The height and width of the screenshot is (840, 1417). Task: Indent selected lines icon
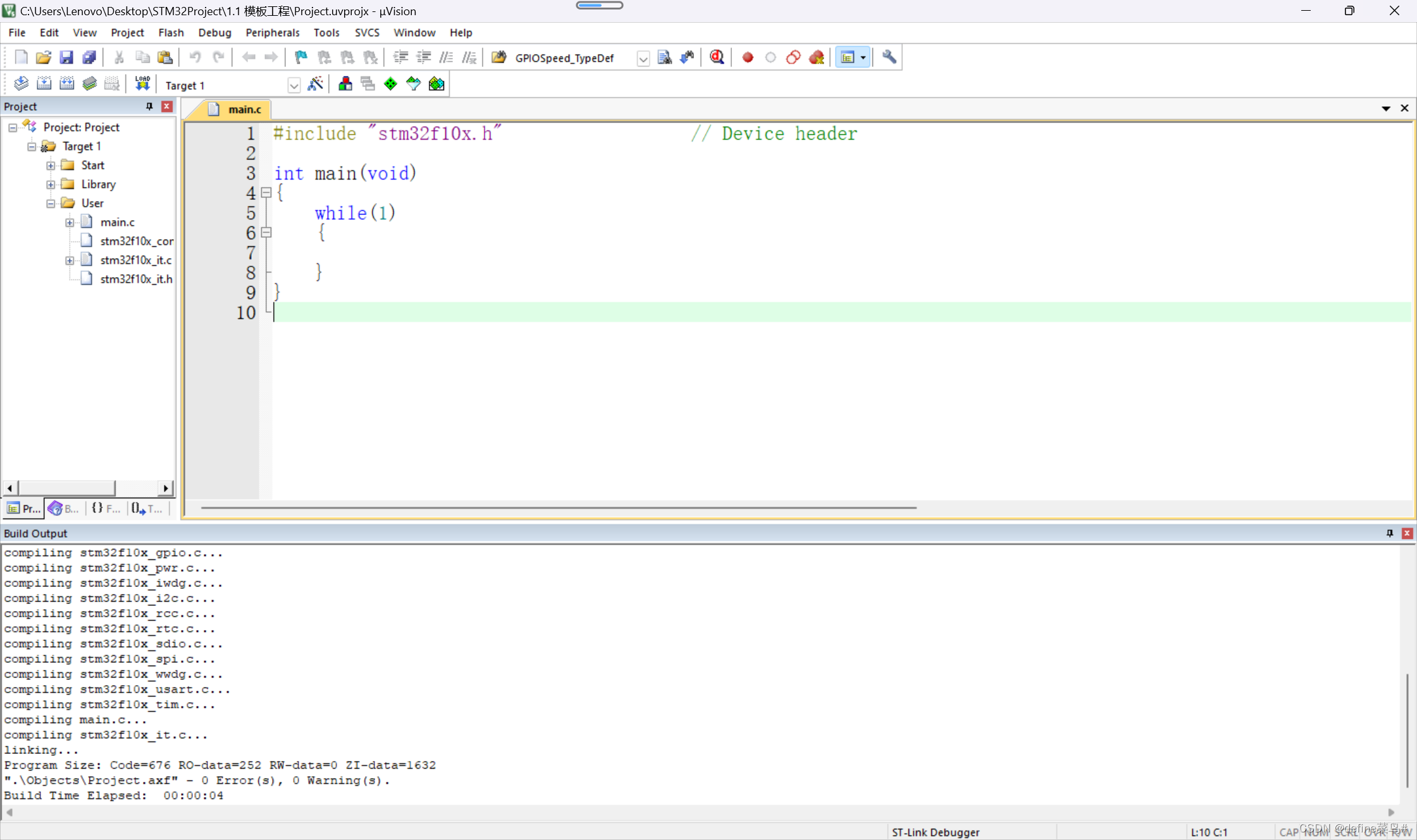point(400,58)
